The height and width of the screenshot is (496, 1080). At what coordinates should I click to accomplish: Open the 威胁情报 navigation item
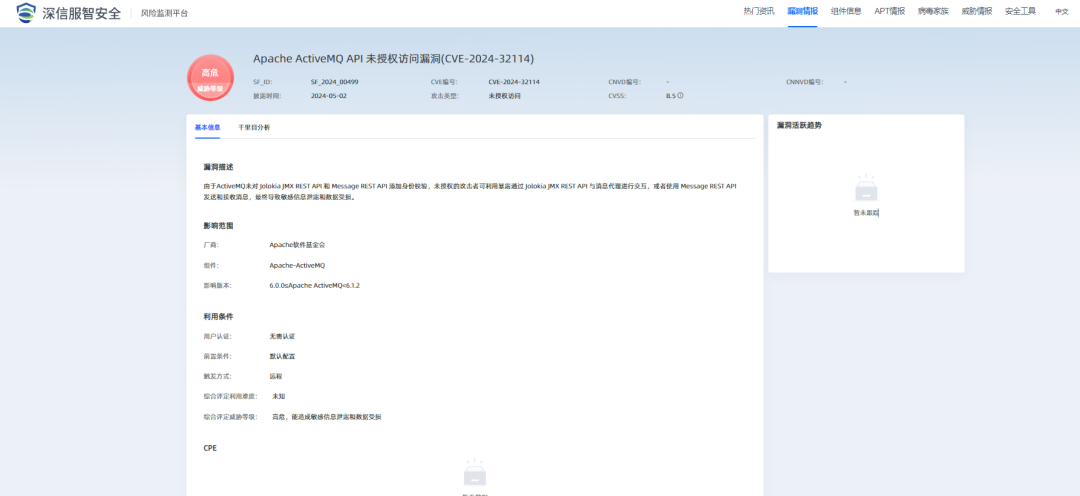[977, 12]
